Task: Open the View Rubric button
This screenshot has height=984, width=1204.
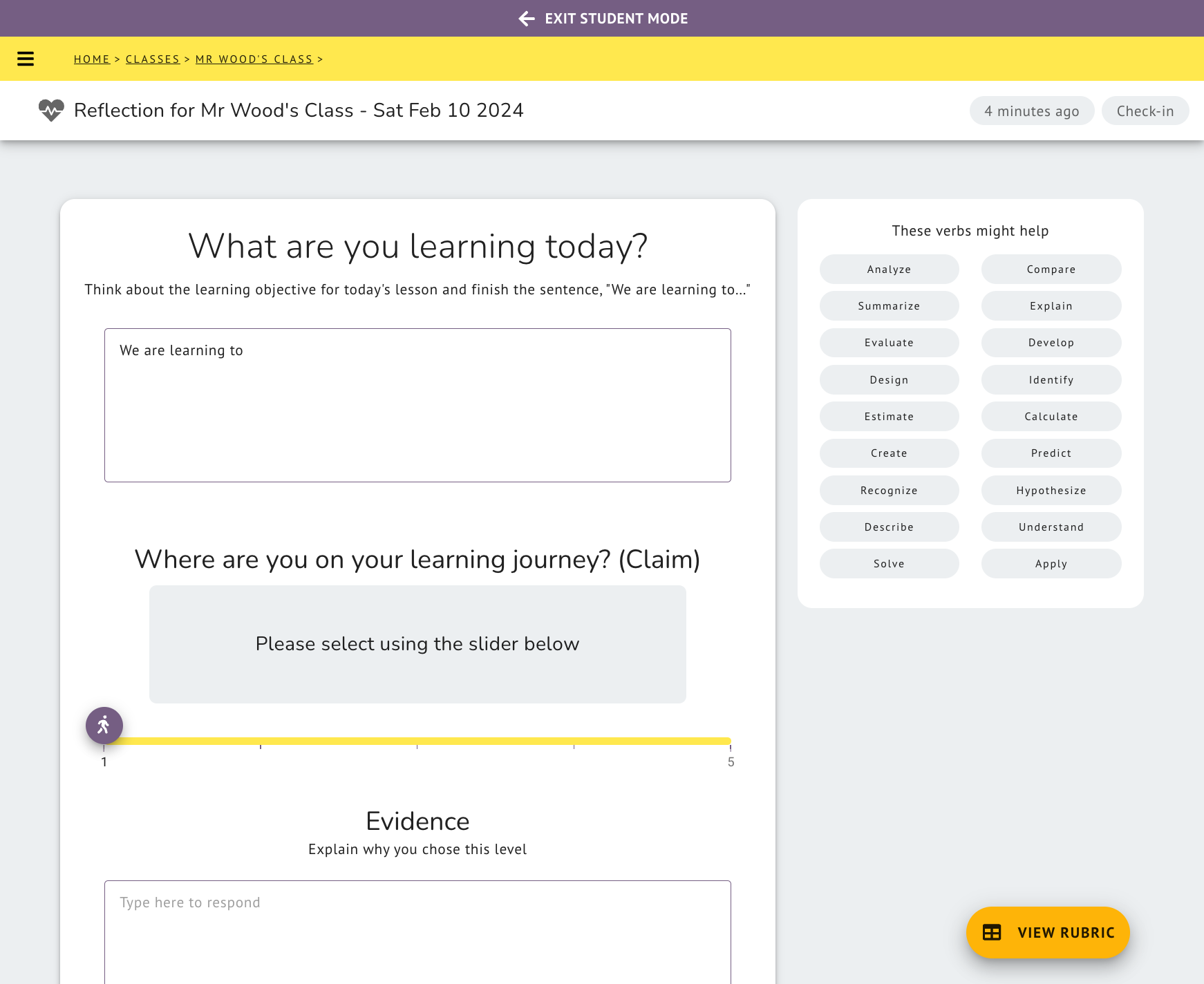Action: 1048,933
